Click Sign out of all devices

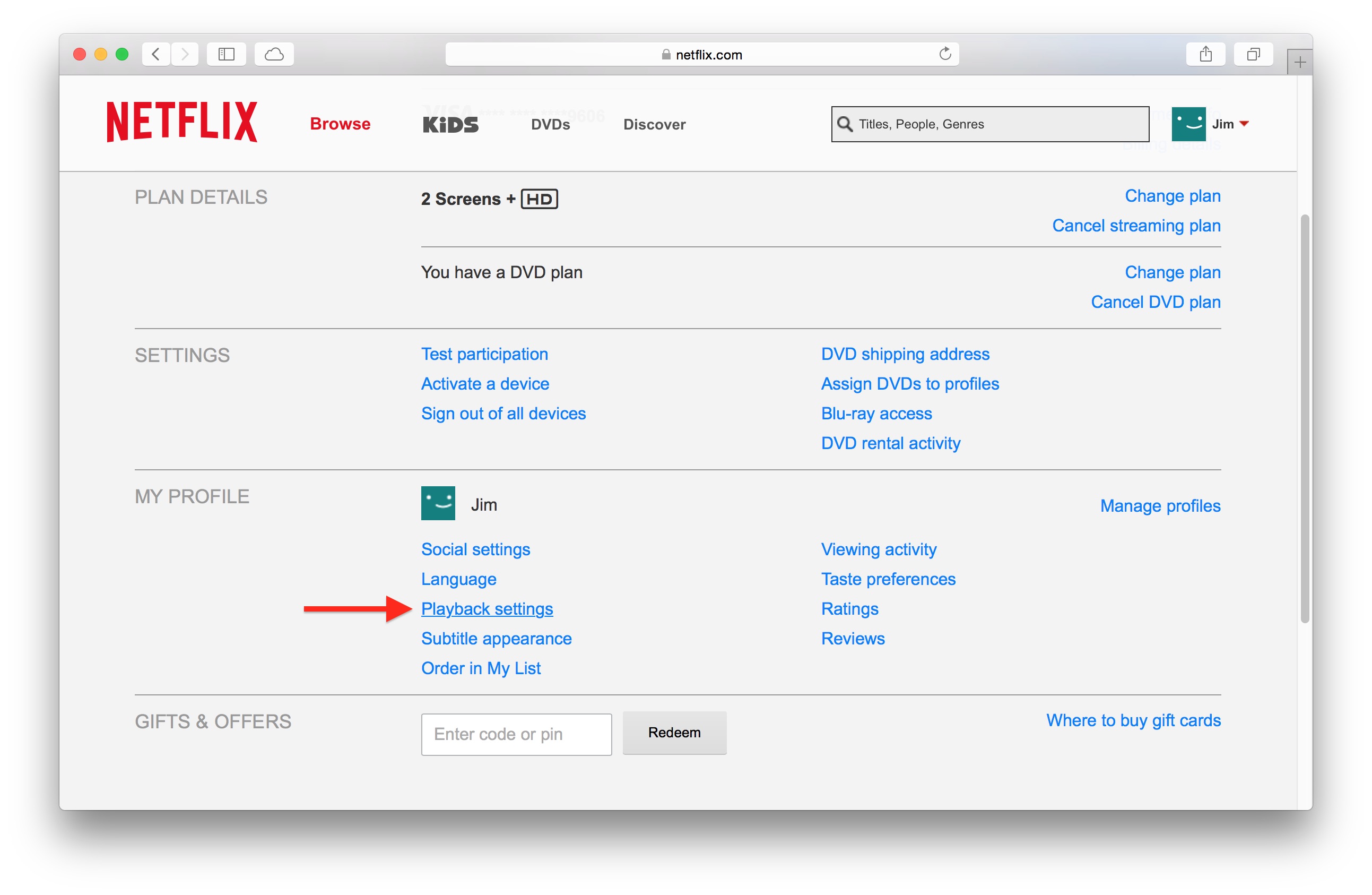(503, 414)
